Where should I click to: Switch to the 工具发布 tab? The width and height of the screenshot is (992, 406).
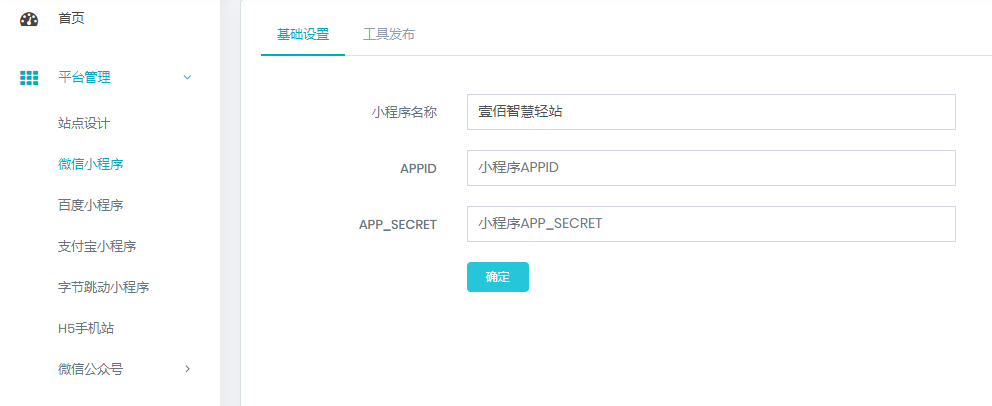coord(389,34)
